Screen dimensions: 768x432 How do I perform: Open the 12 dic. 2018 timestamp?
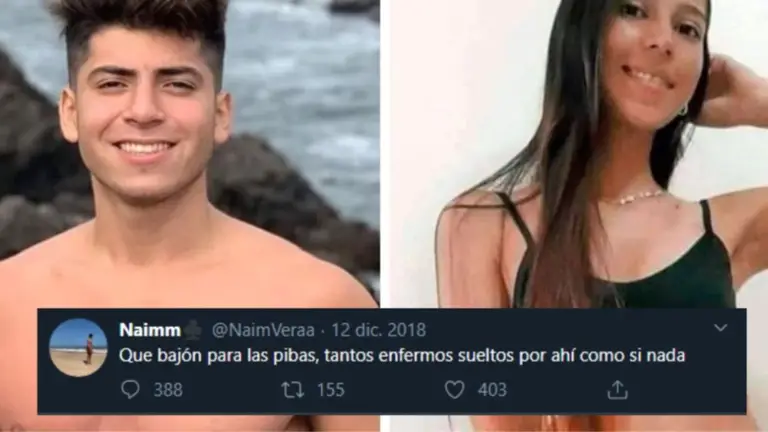379,330
